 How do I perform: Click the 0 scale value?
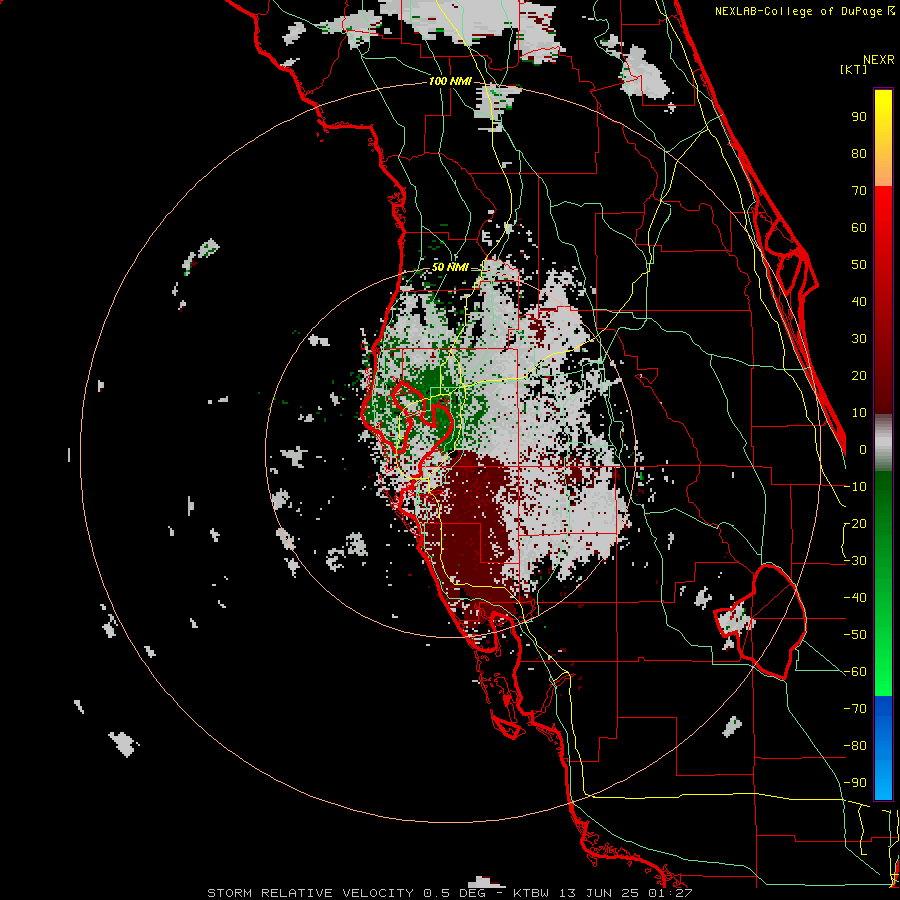pos(863,450)
